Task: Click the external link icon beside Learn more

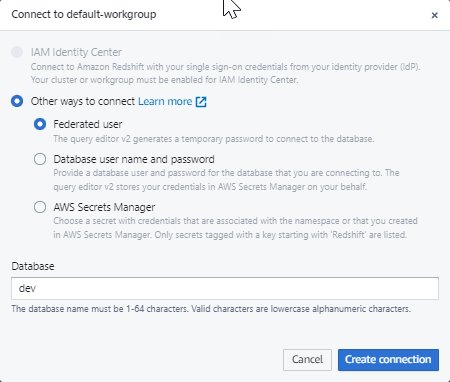Action: [201, 102]
